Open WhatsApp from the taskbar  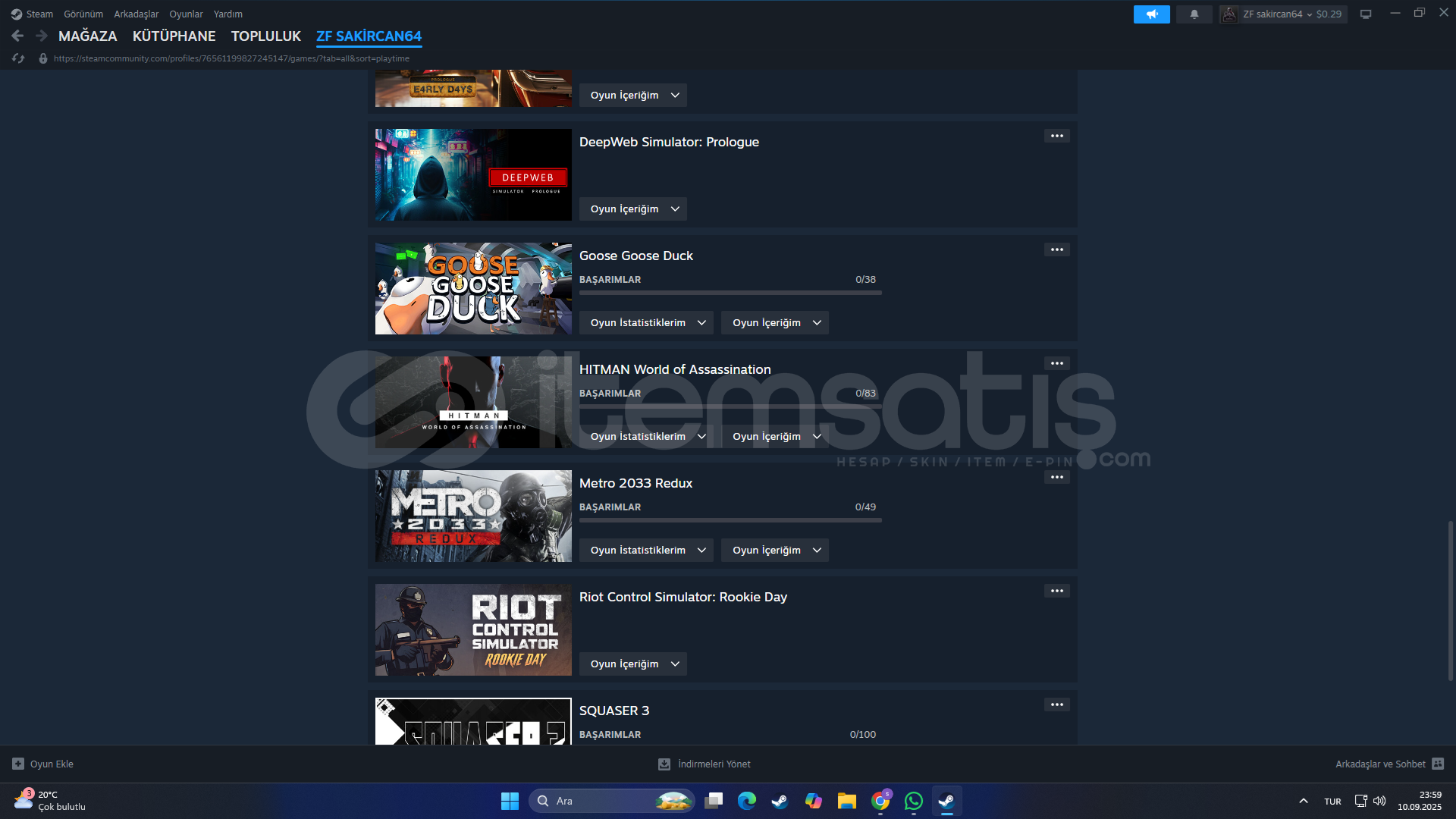point(914,801)
